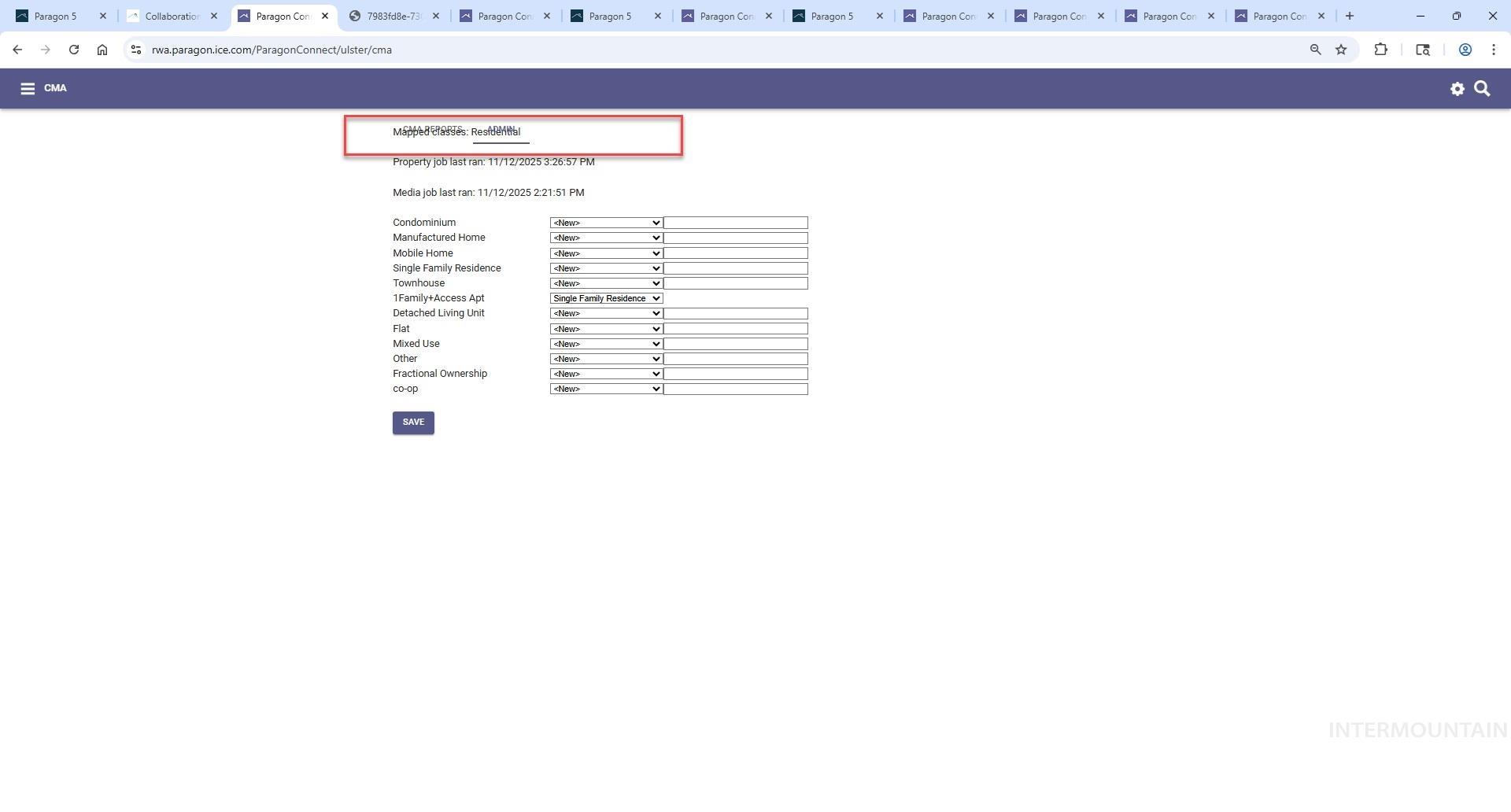Open the search in the CMA toolbar

point(1483,89)
